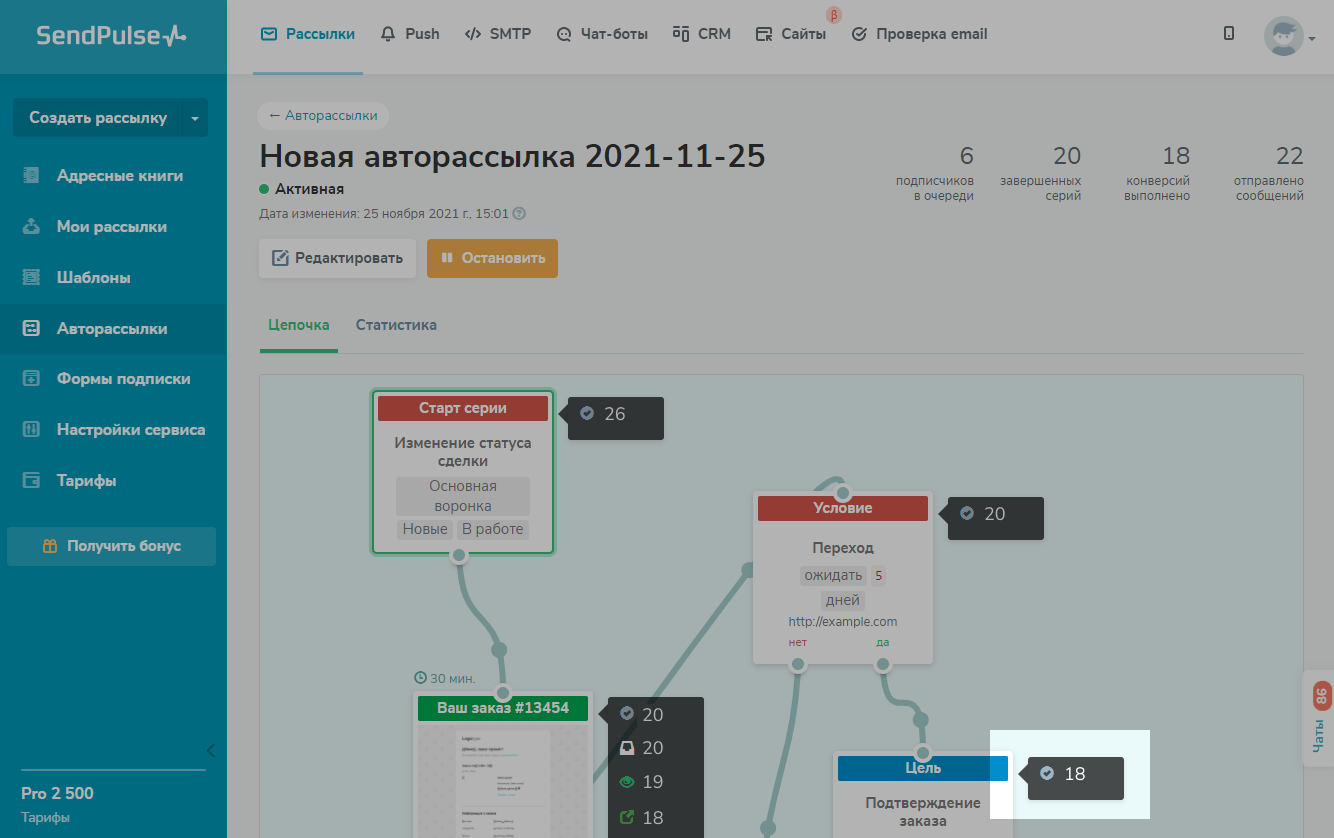Click the Остановить button
1334x838 pixels.
492,258
